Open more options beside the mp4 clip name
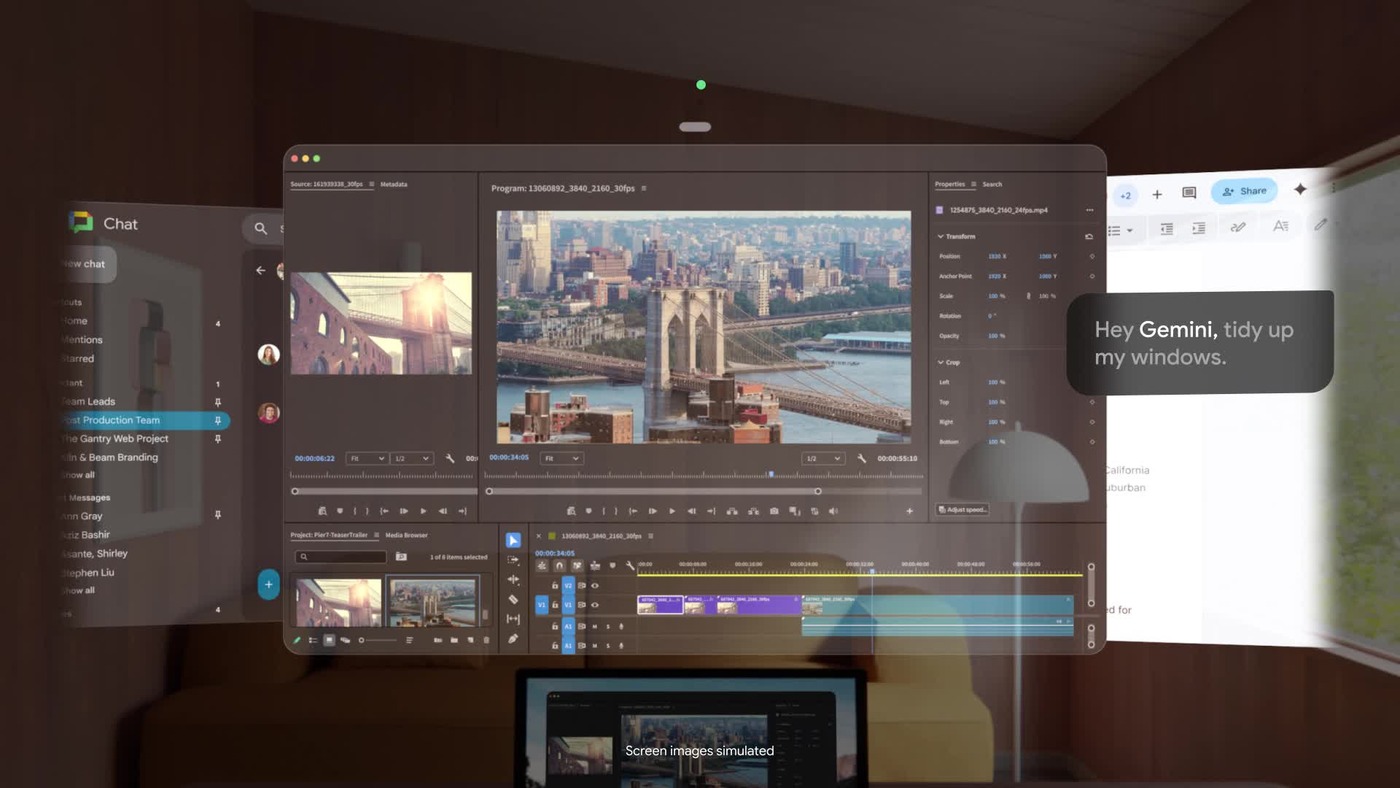This screenshot has height=788, width=1400. [1089, 210]
